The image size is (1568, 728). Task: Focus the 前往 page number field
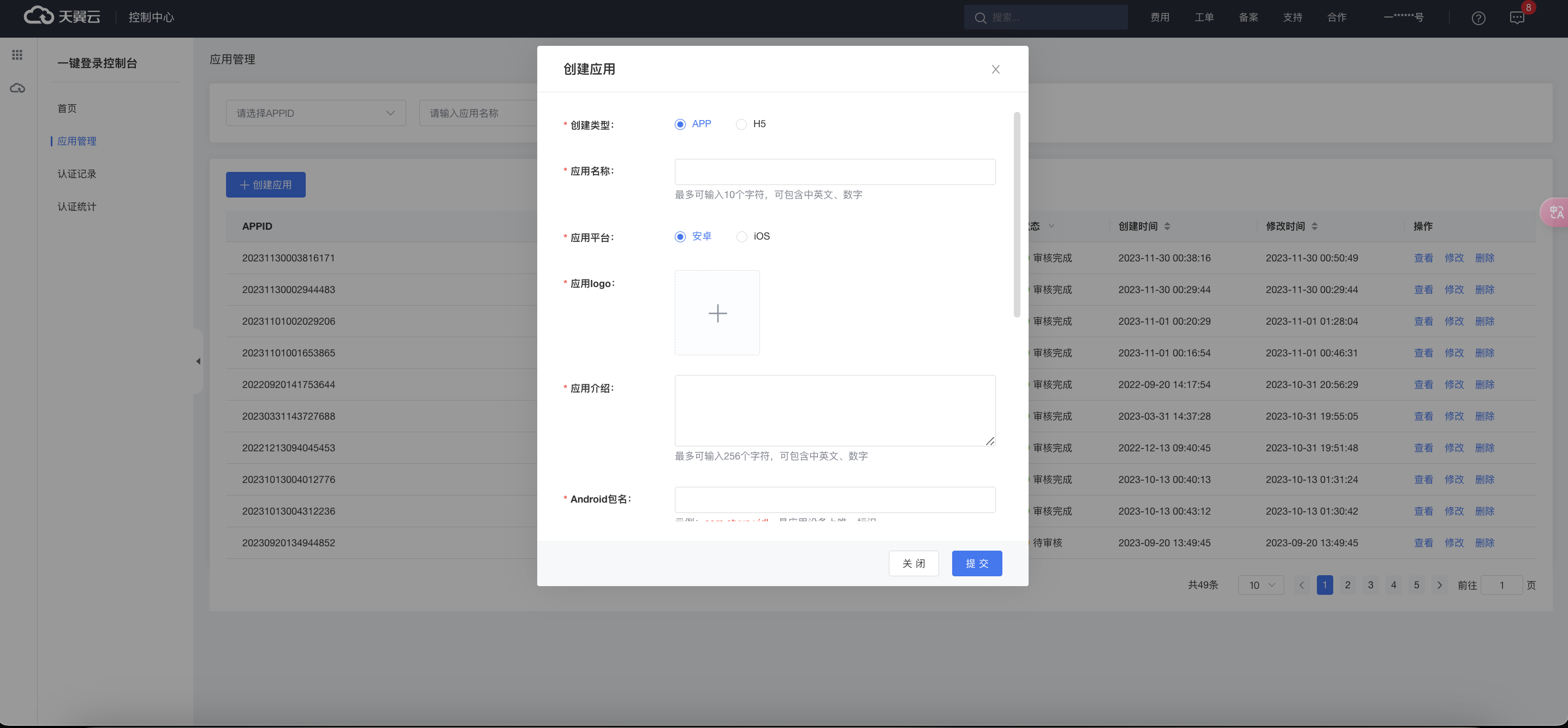pos(1501,585)
